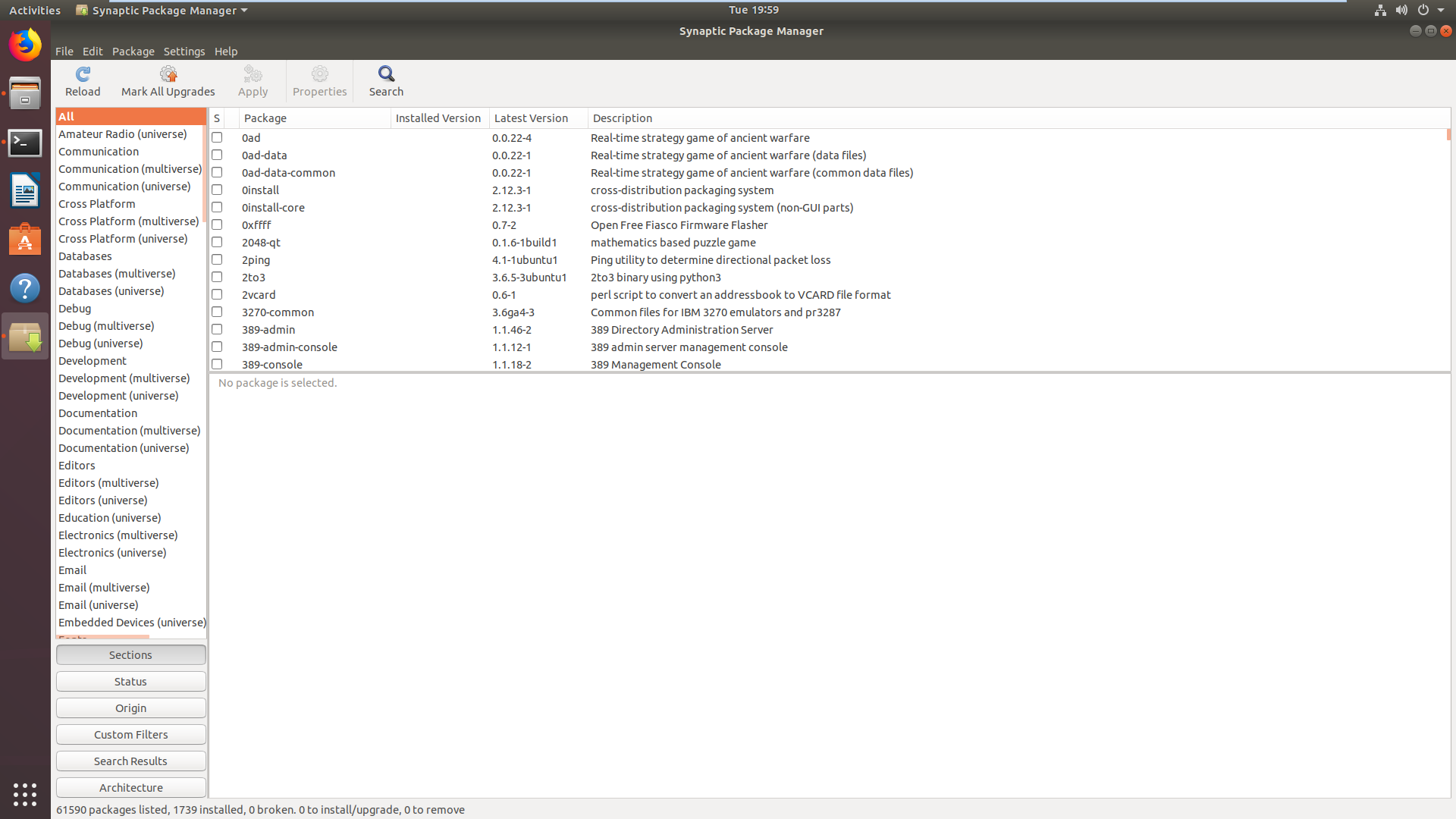
Task: Expand the Sections filter panel
Action: tap(130, 654)
